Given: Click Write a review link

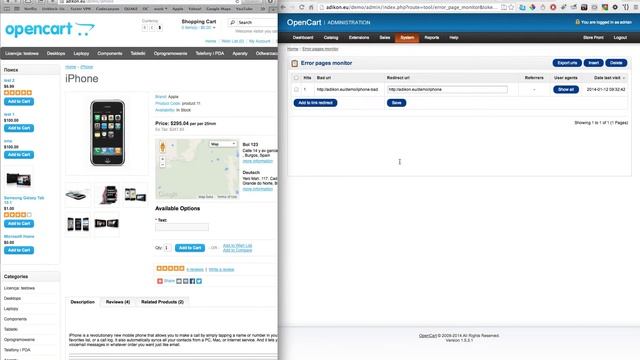Looking at the screenshot, I should pos(221,269).
